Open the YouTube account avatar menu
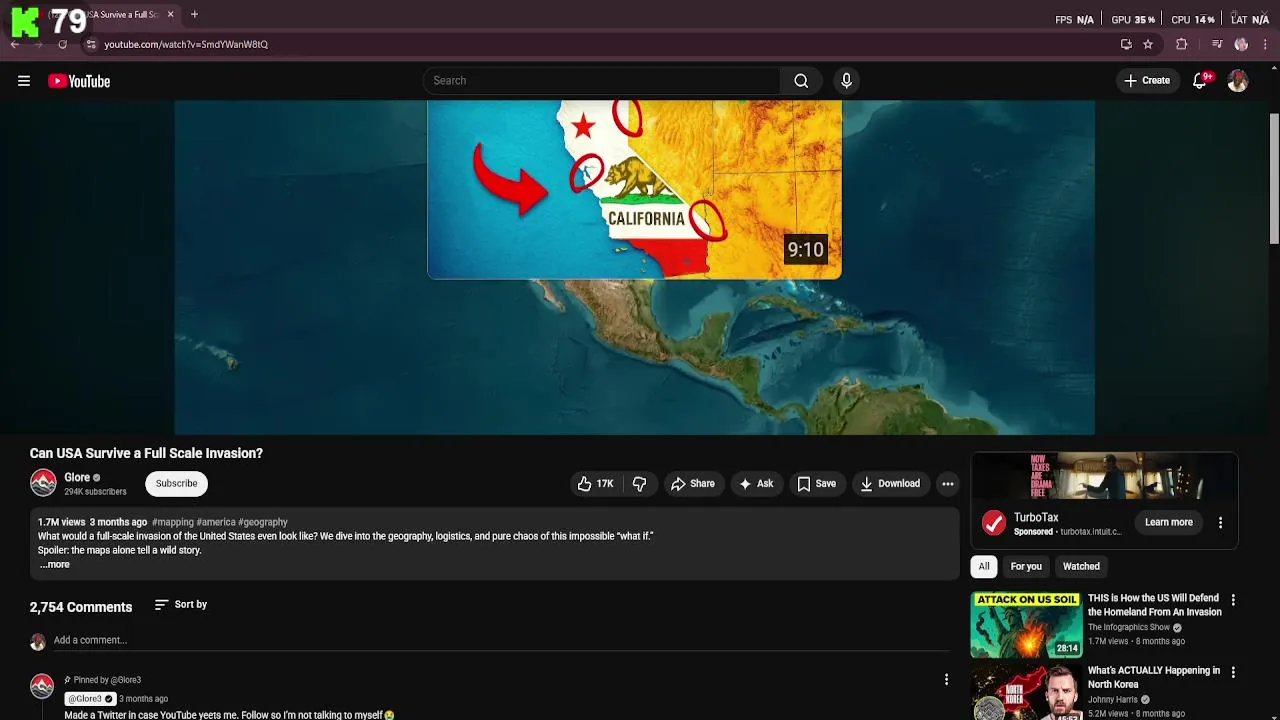Viewport: 1280px width, 720px height. [x=1238, y=81]
